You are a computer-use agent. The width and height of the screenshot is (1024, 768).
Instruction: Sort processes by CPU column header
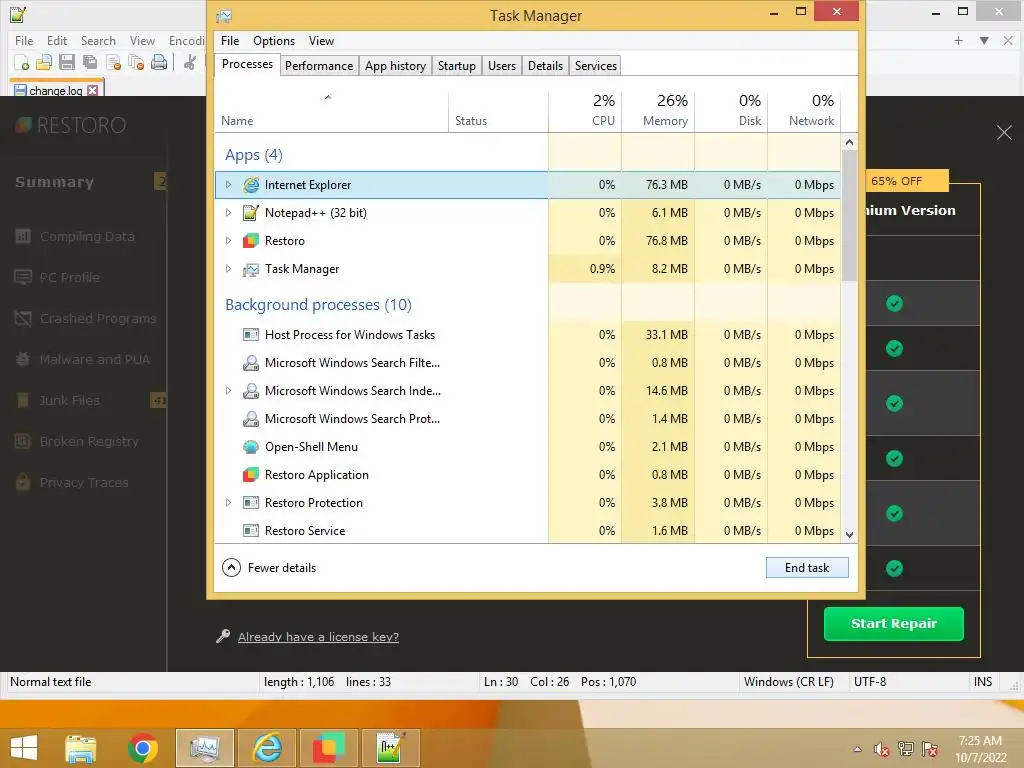585,111
